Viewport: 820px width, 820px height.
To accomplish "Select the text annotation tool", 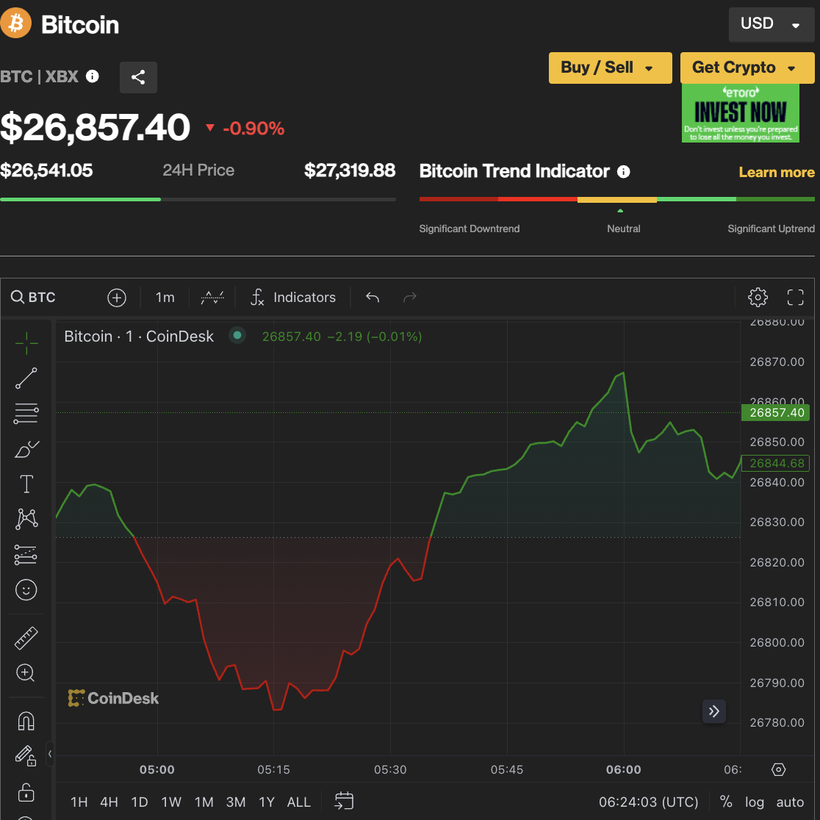I will click(26, 484).
